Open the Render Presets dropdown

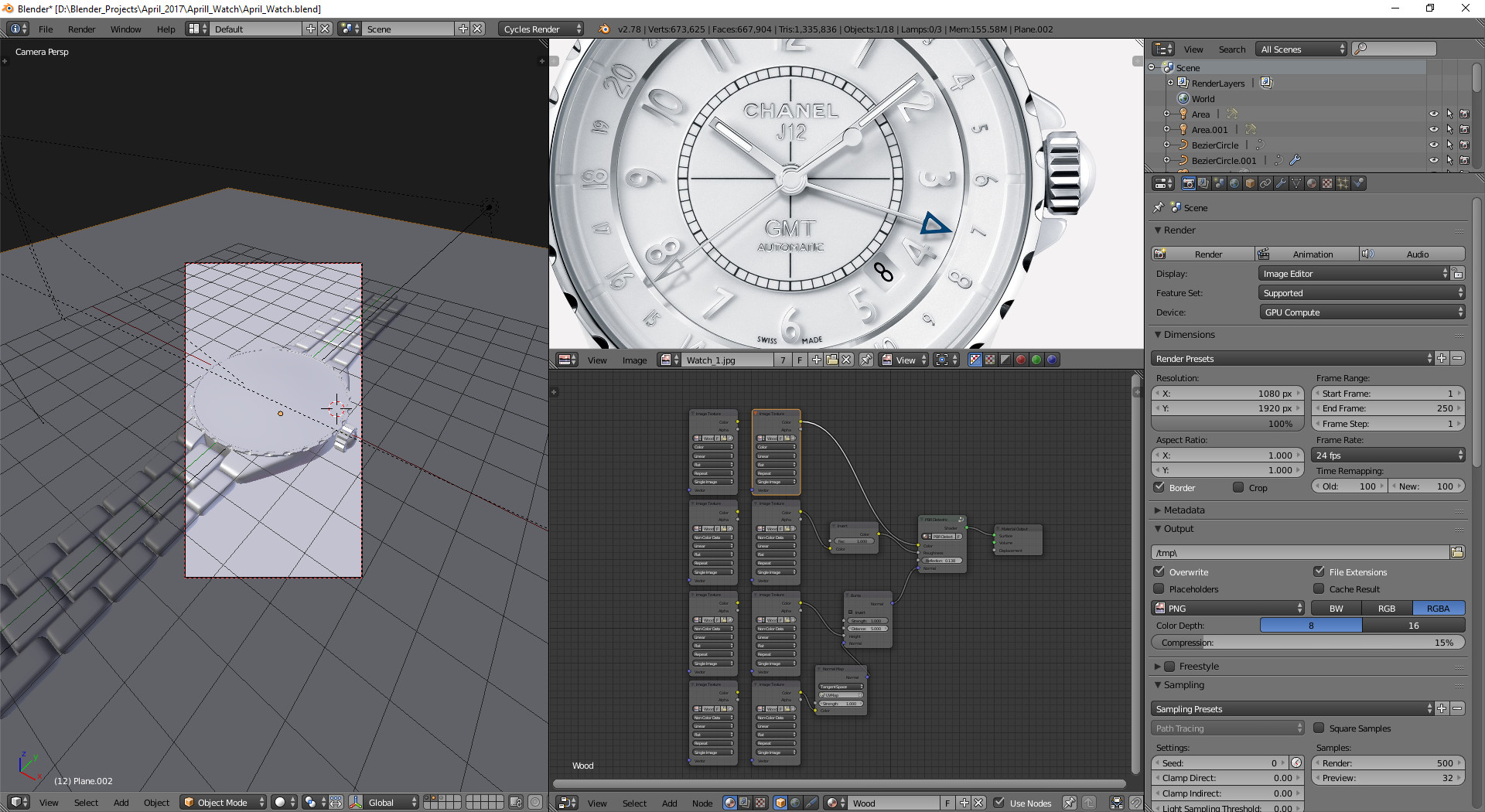(1292, 358)
